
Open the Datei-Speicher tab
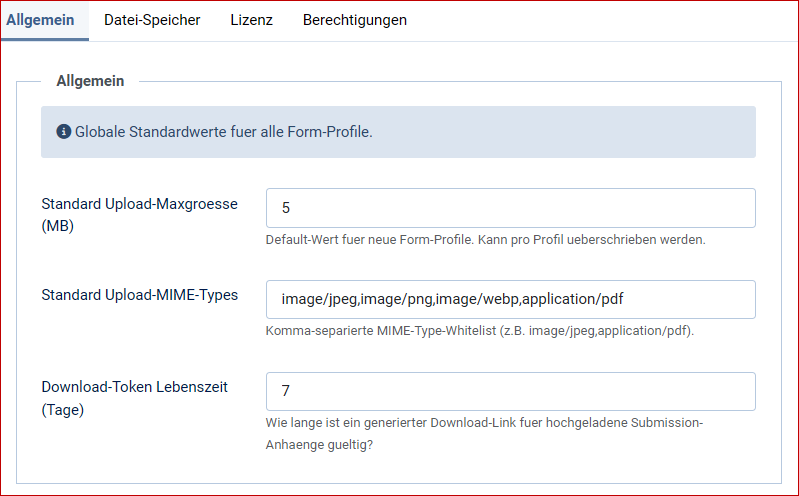point(152,20)
